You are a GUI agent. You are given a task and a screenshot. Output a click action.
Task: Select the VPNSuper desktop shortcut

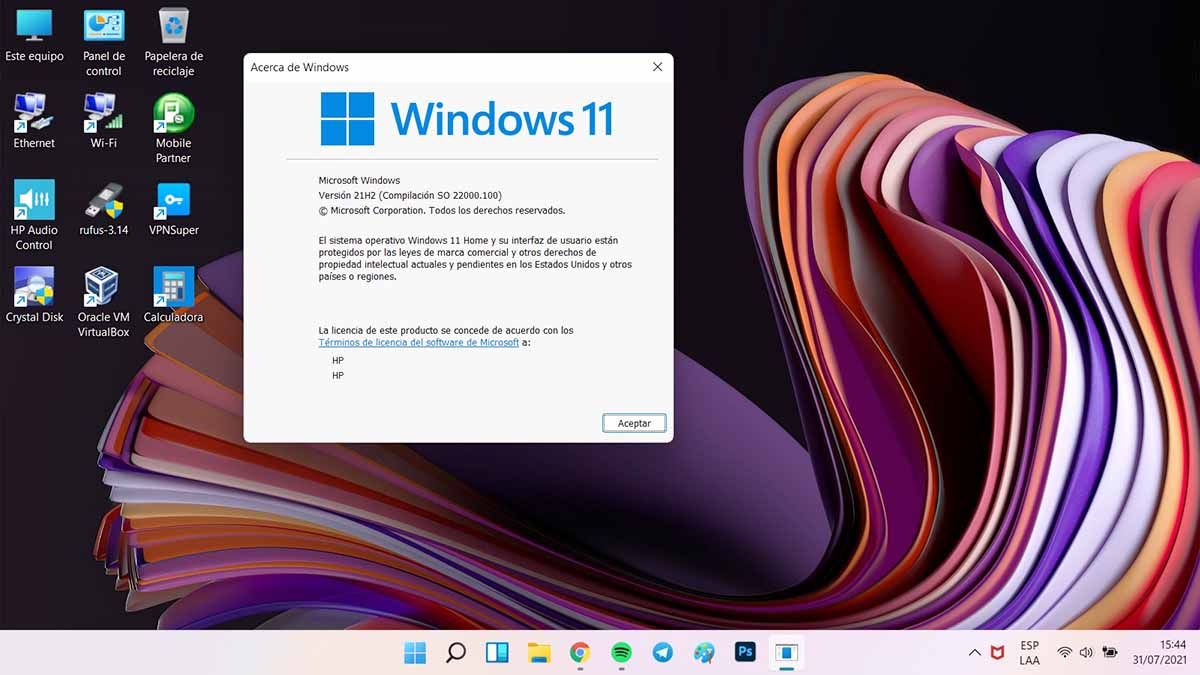[174, 209]
